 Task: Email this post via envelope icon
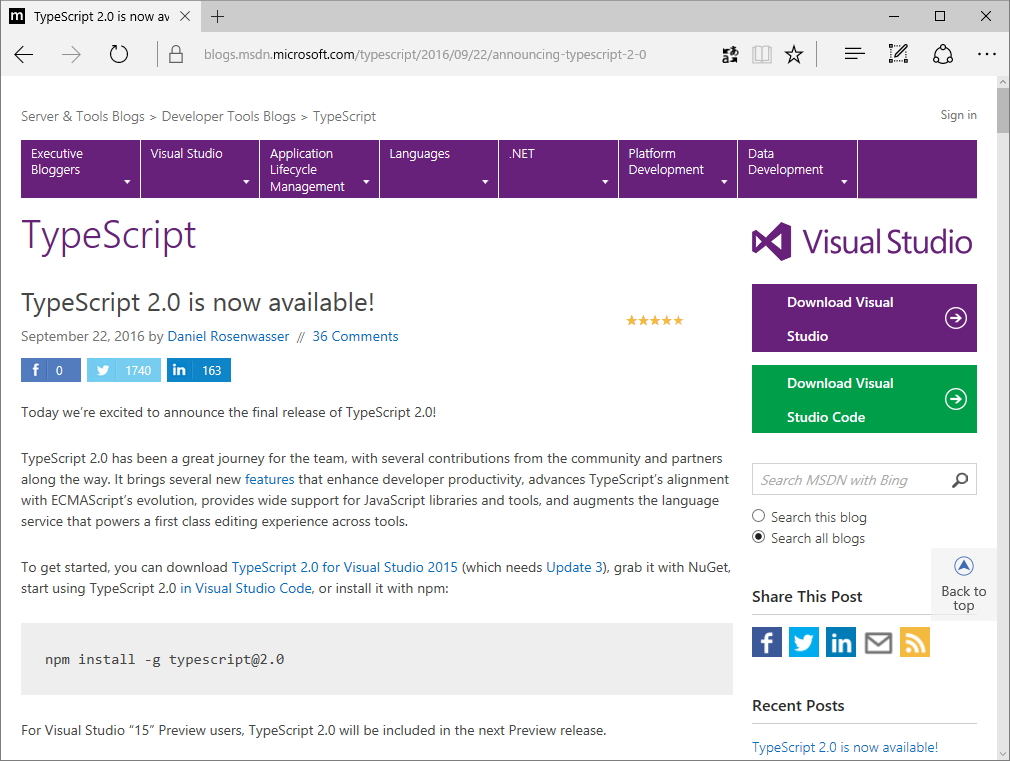(x=878, y=642)
